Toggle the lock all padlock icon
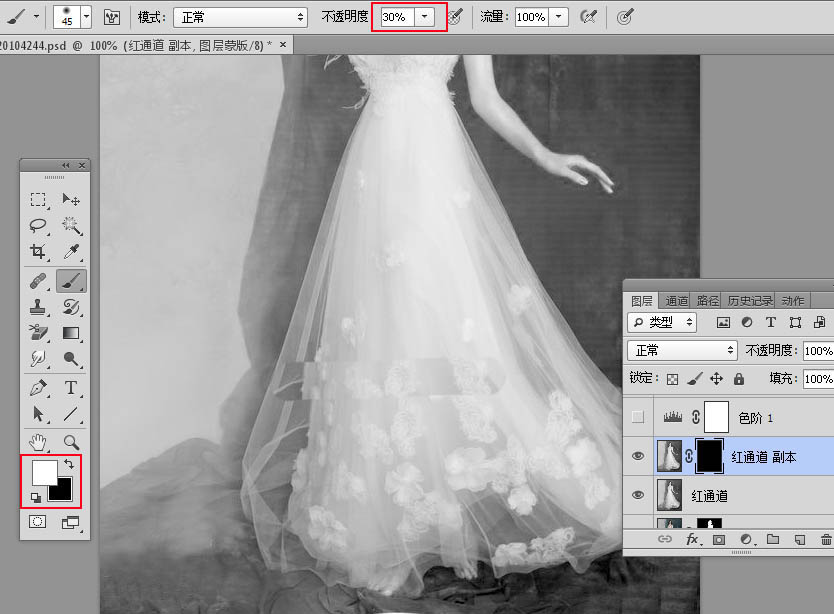This screenshot has width=834, height=614. click(x=738, y=379)
